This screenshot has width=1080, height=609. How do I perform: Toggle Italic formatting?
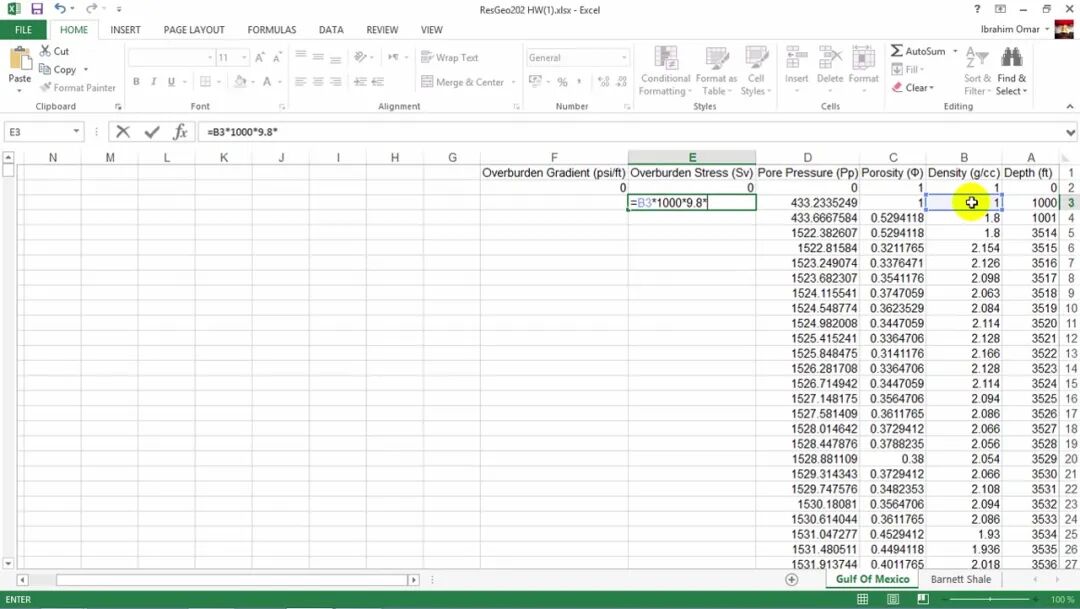click(154, 81)
